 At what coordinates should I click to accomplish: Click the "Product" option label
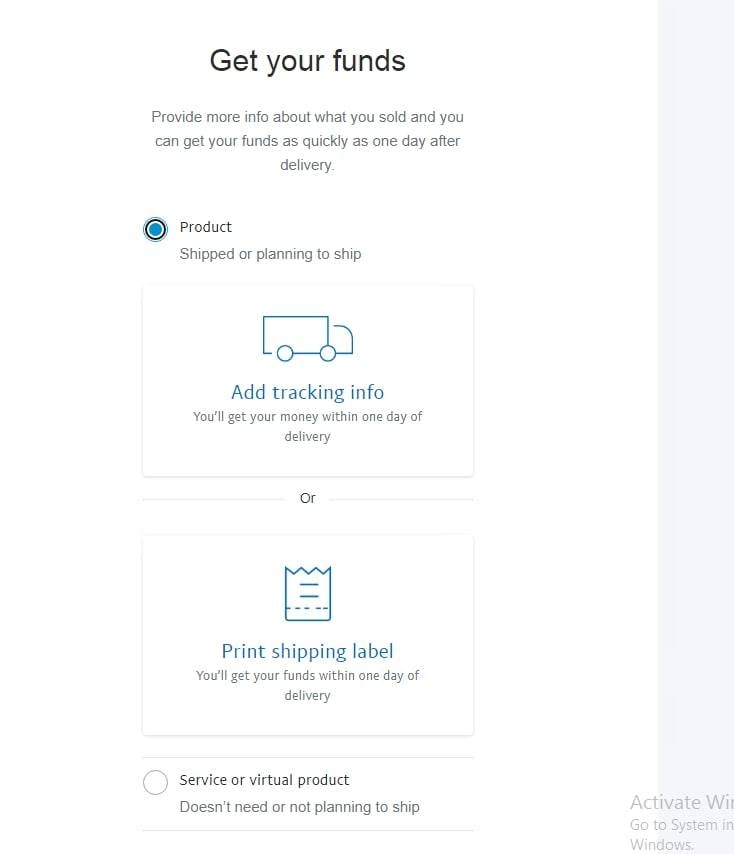pyautogui.click(x=205, y=227)
